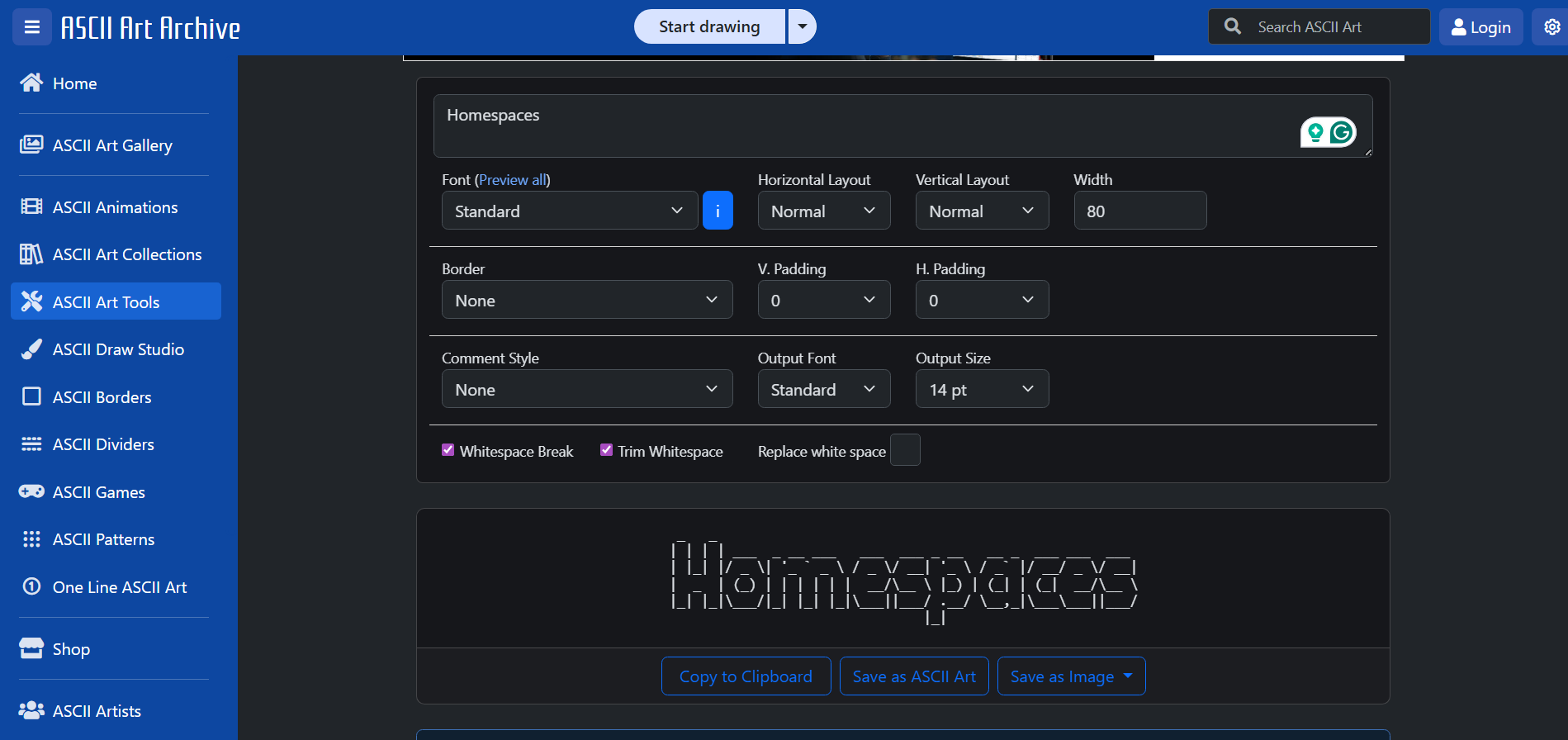Click the Replace white space input box

pos(905,450)
